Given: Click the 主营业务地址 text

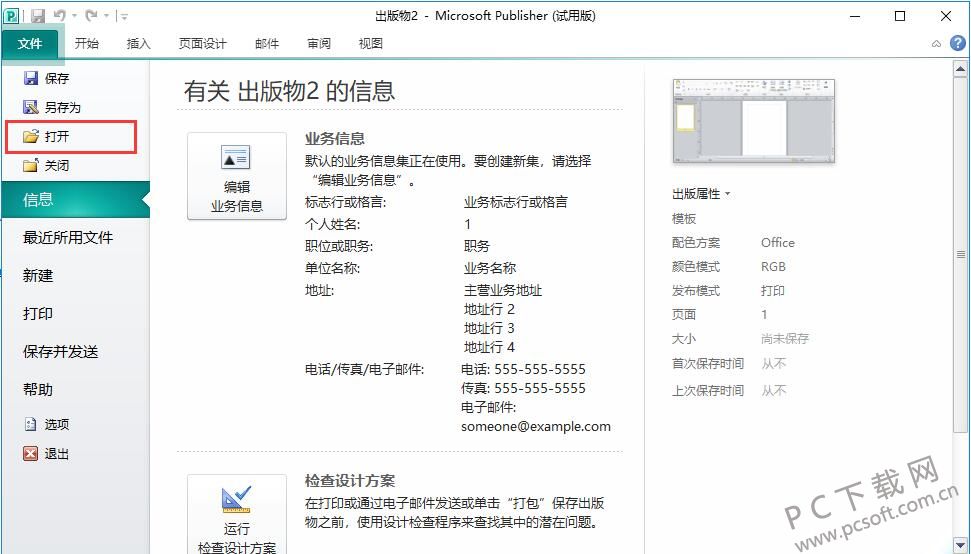Looking at the screenshot, I should tap(503, 290).
